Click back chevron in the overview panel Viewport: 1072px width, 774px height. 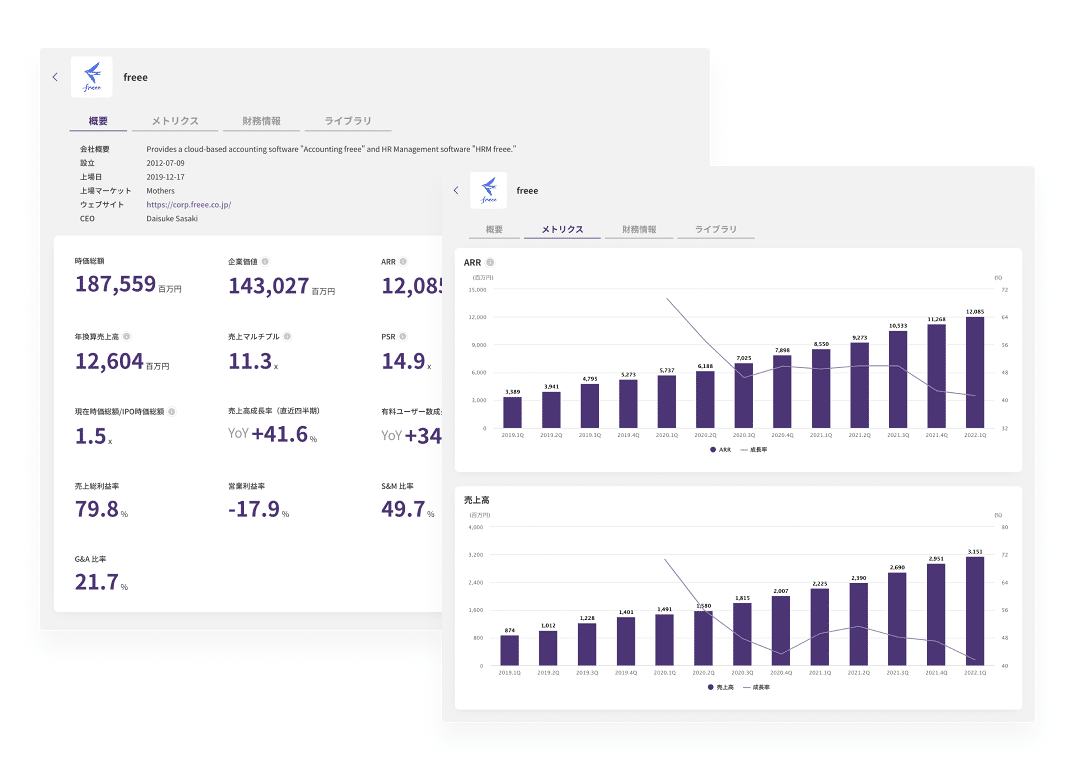click(x=55, y=77)
